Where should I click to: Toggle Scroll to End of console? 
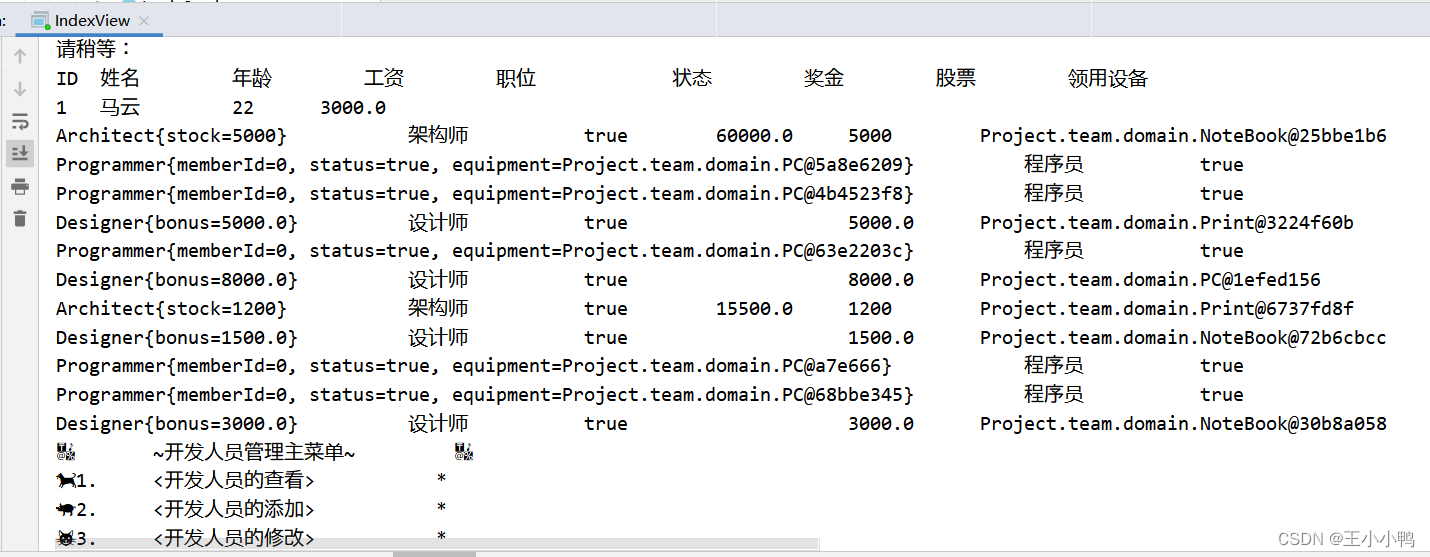click(x=19, y=153)
